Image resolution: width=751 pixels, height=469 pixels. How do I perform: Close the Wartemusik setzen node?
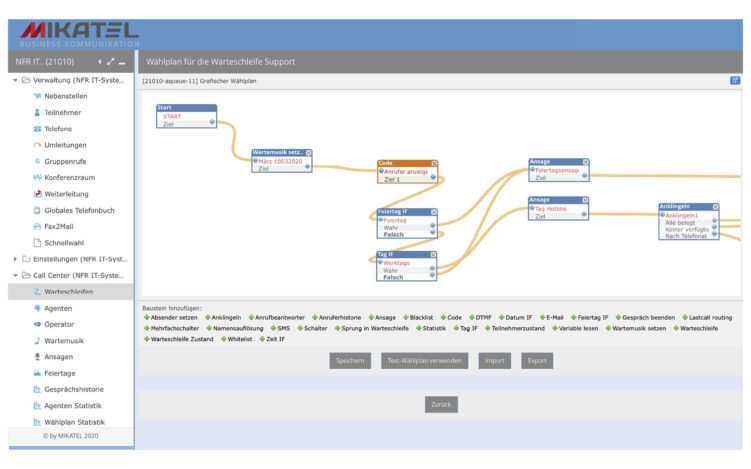tap(309, 153)
